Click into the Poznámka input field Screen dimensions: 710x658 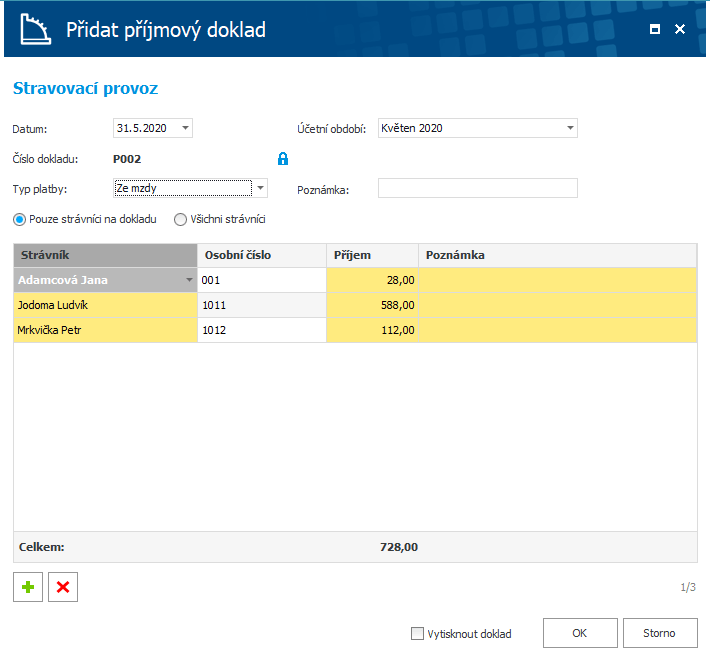tap(478, 188)
